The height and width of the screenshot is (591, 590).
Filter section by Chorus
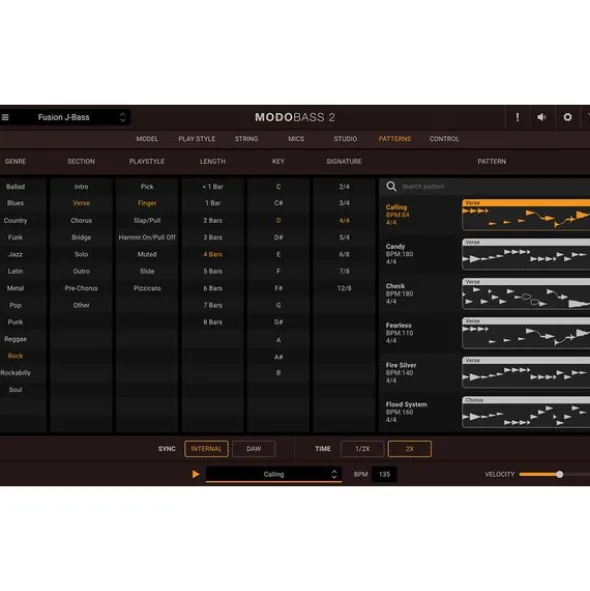click(81, 220)
